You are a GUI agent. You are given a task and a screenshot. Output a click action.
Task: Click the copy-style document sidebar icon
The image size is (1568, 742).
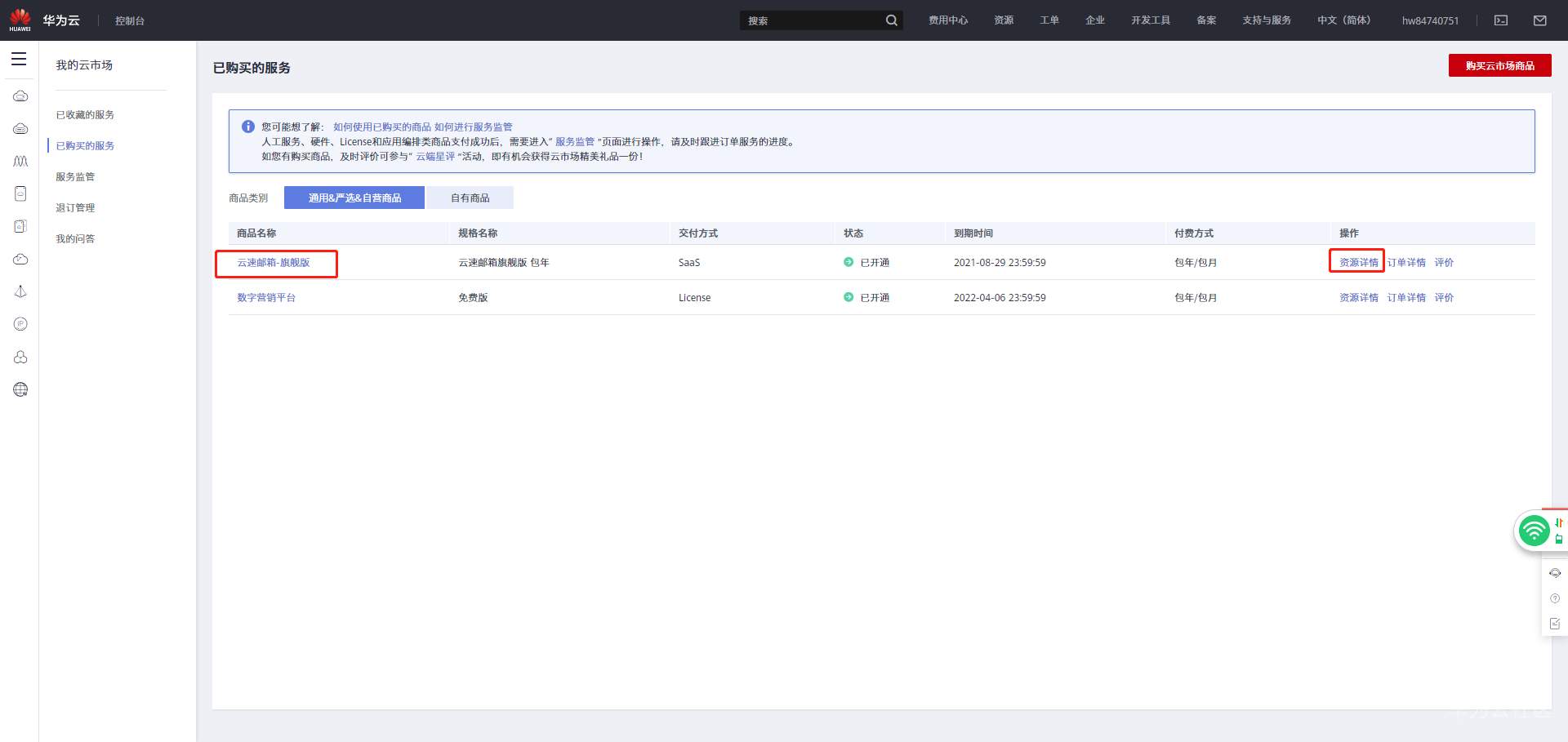coord(20,226)
